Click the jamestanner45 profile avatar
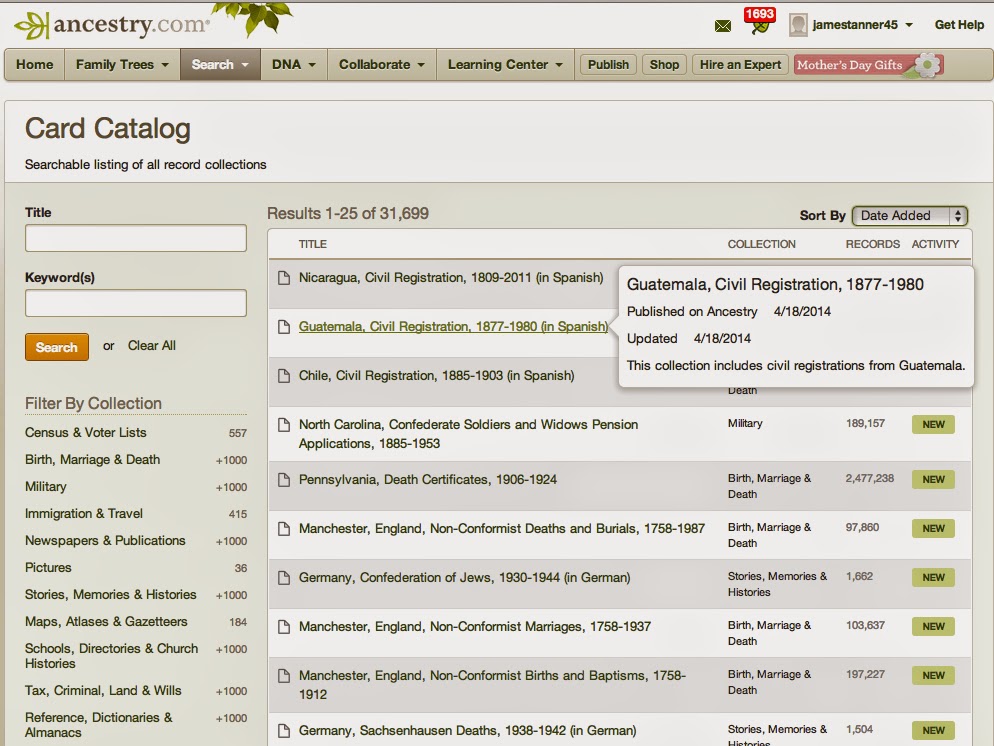The width and height of the screenshot is (994, 746). [x=798, y=25]
